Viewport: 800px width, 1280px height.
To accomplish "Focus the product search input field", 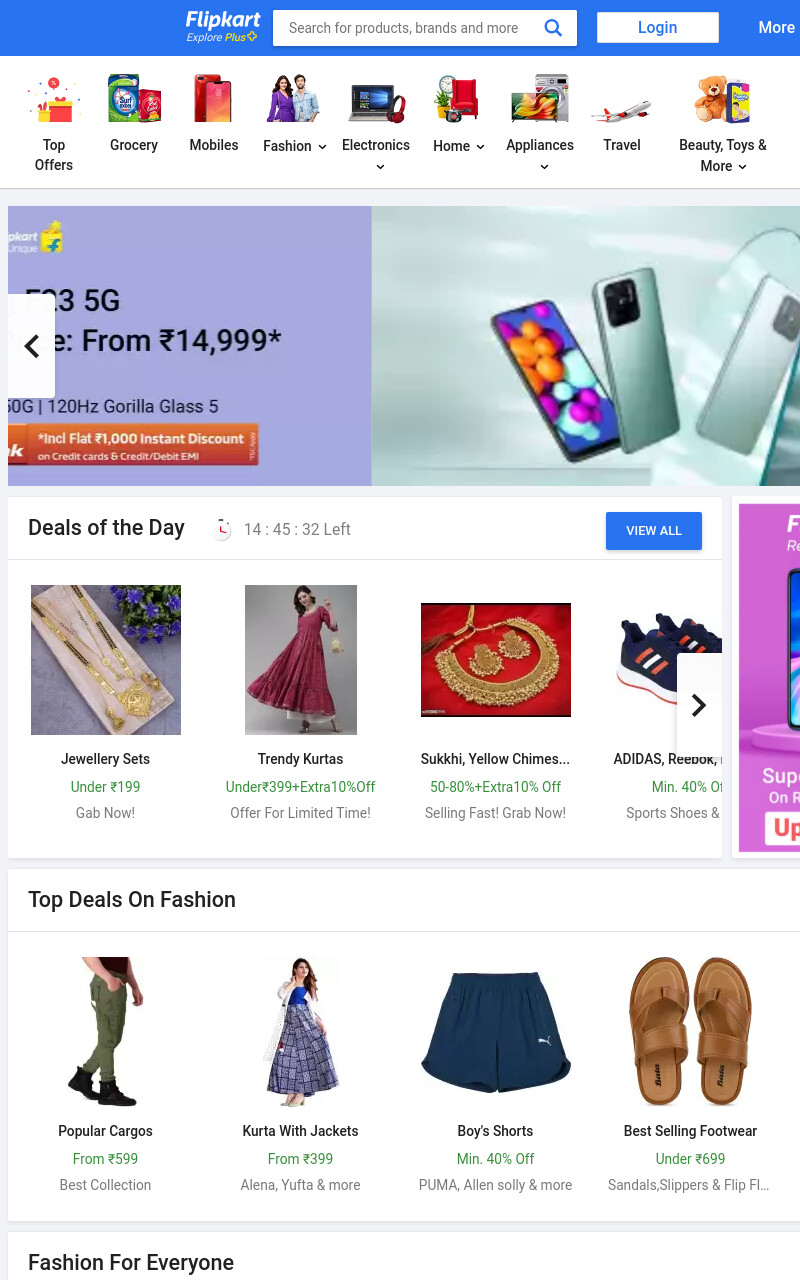I will pos(410,28).
